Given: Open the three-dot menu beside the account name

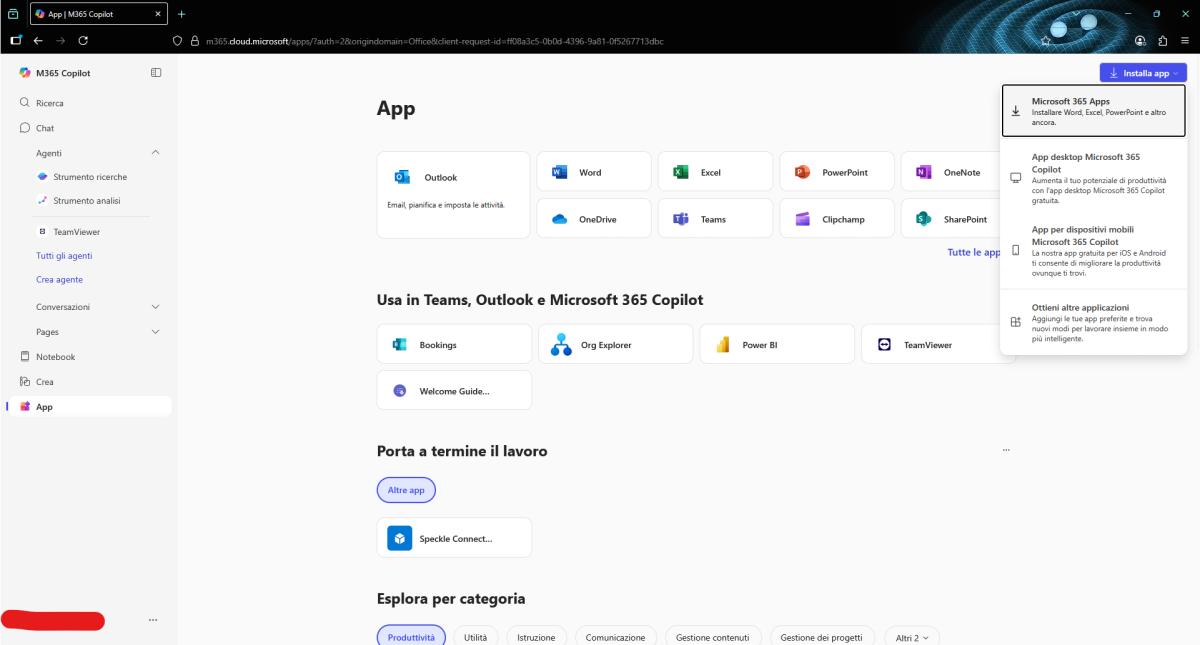Looking at the screenshot, I should tap(153, 620).
